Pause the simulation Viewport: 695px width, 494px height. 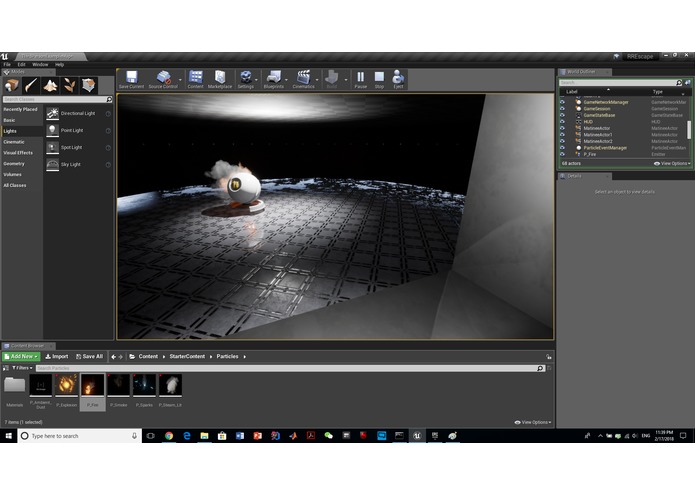(360, 80)
